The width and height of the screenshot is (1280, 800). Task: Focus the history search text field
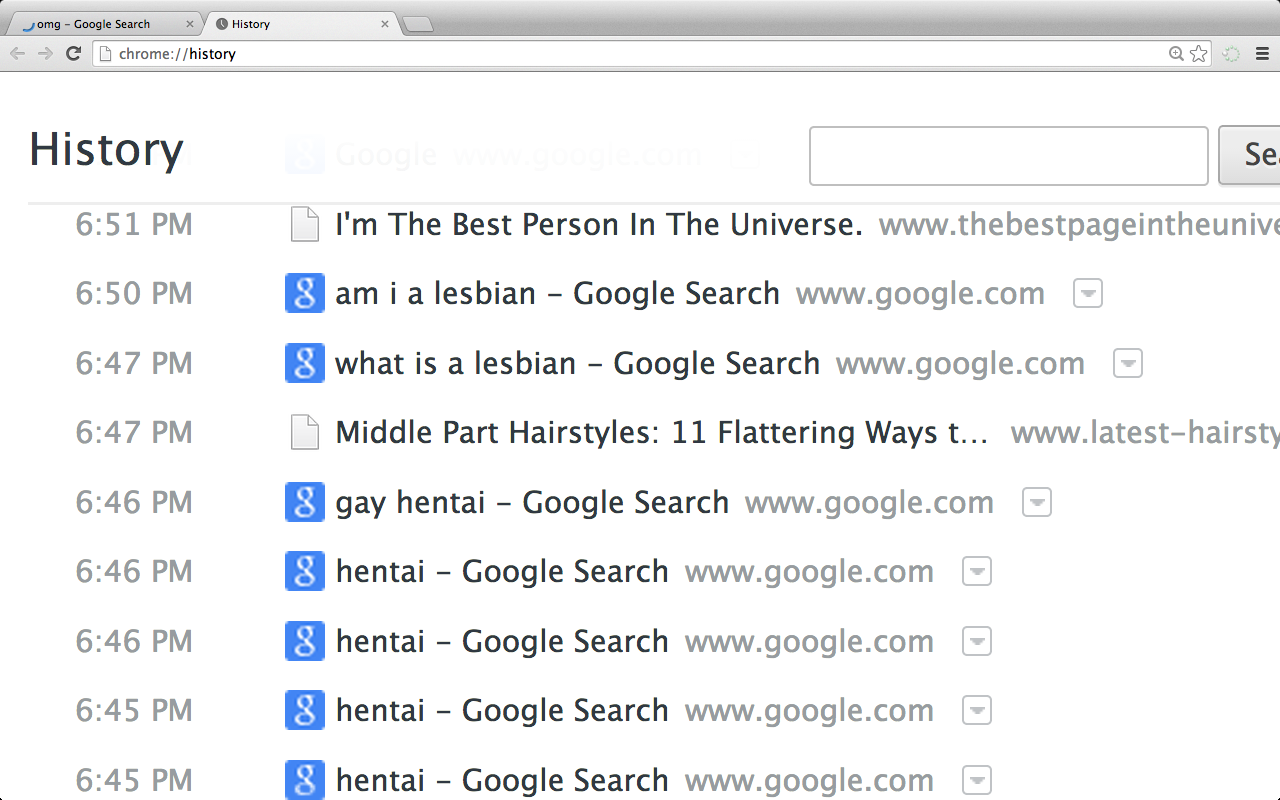click(1009, 156)
